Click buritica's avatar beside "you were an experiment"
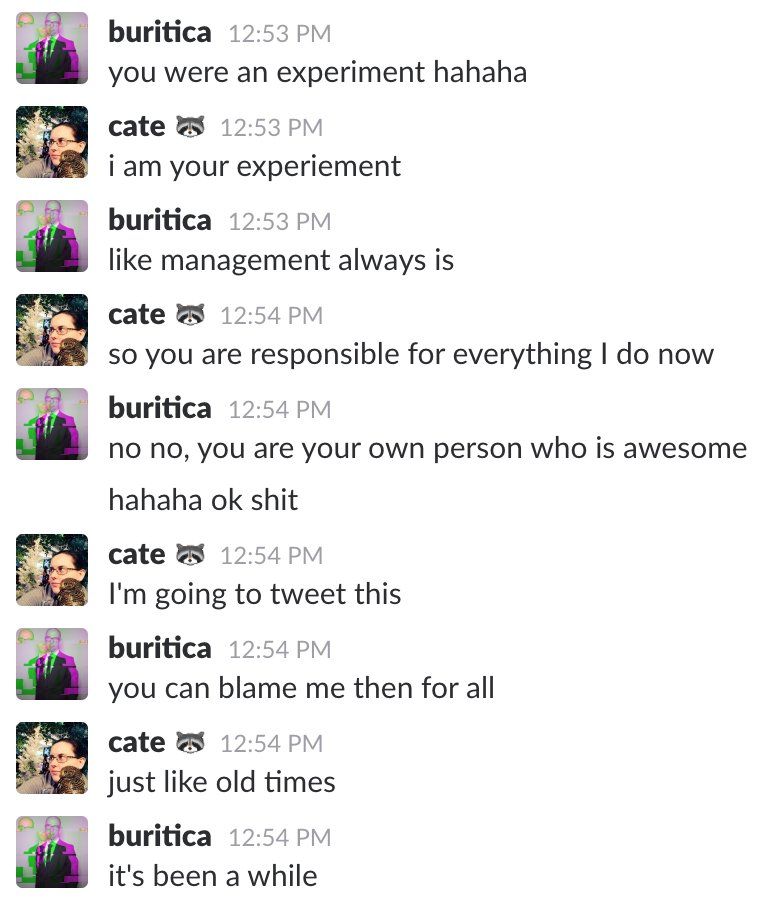 52,48
